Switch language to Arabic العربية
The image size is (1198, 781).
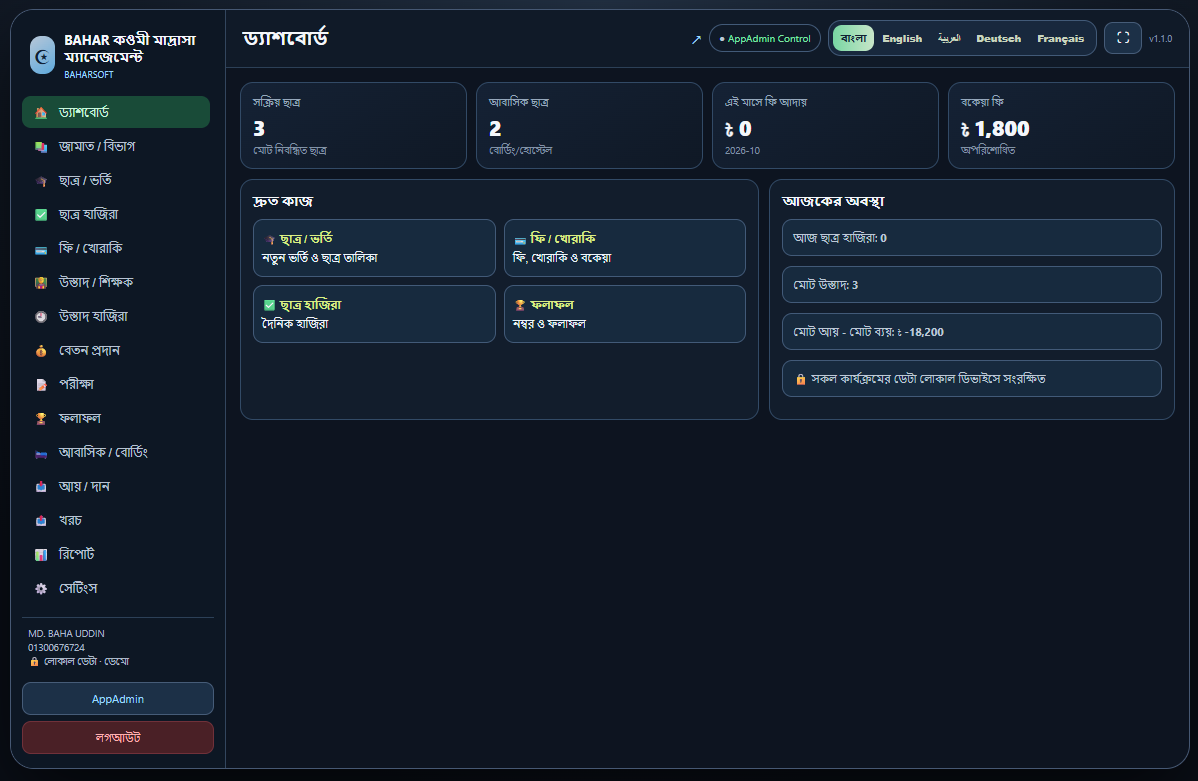(949, 38)
